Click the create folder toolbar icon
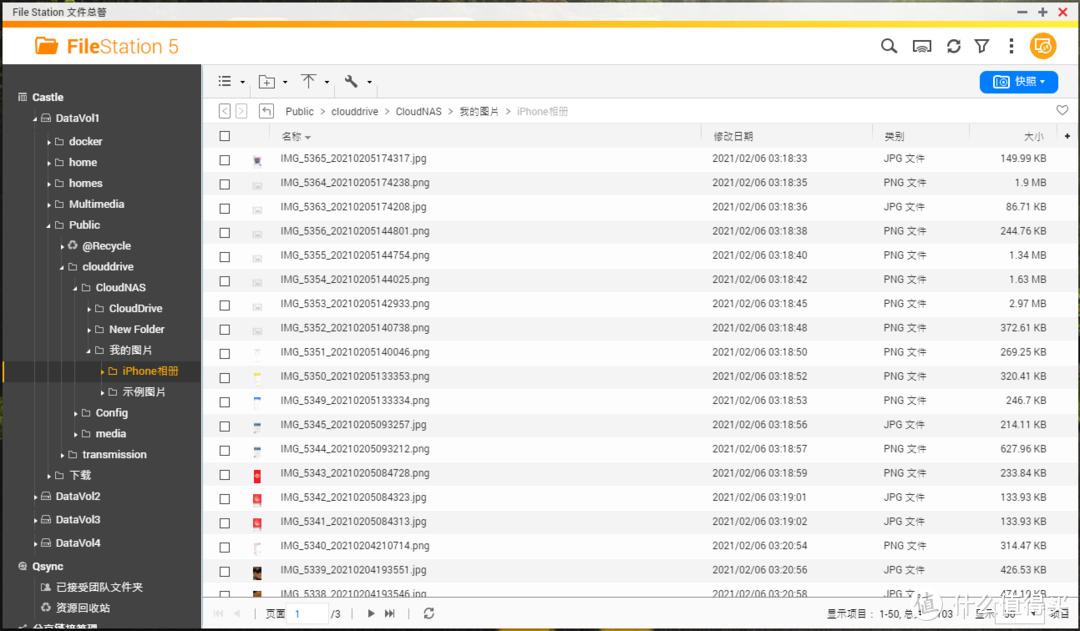 tap(269, 81)
